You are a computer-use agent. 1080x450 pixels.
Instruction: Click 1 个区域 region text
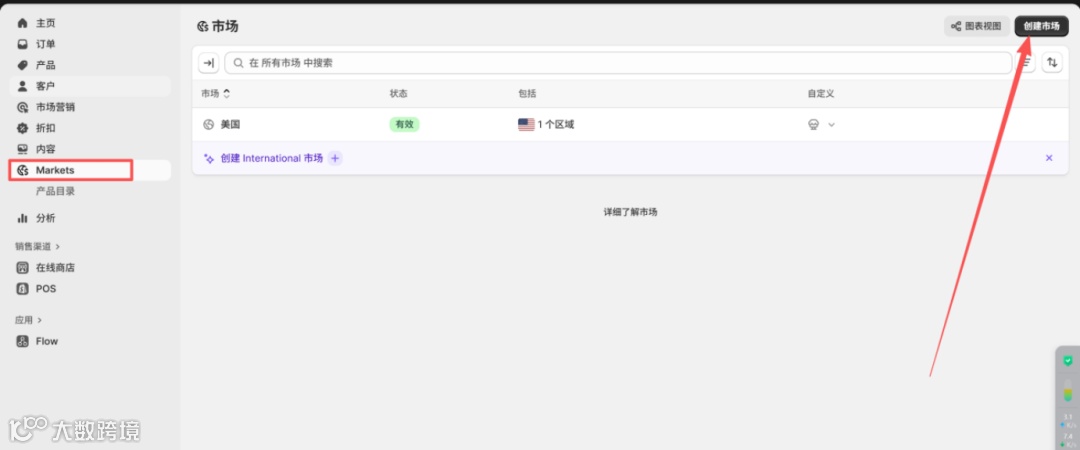[556, 125]
